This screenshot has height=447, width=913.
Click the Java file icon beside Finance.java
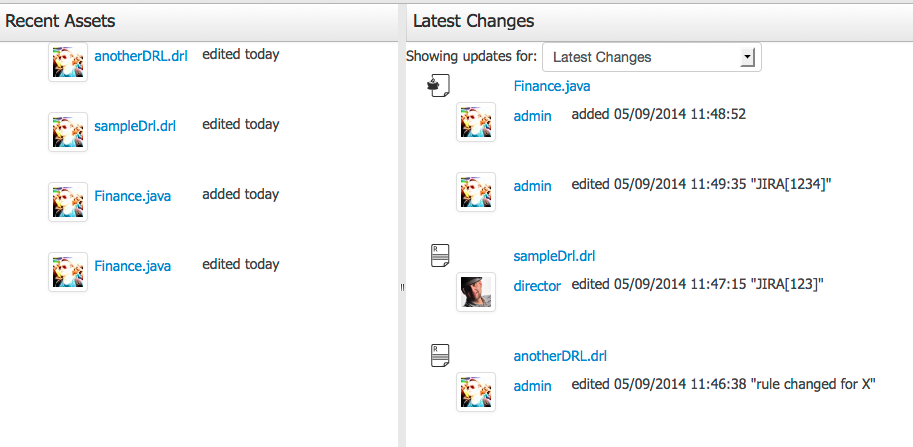point(439,86)
